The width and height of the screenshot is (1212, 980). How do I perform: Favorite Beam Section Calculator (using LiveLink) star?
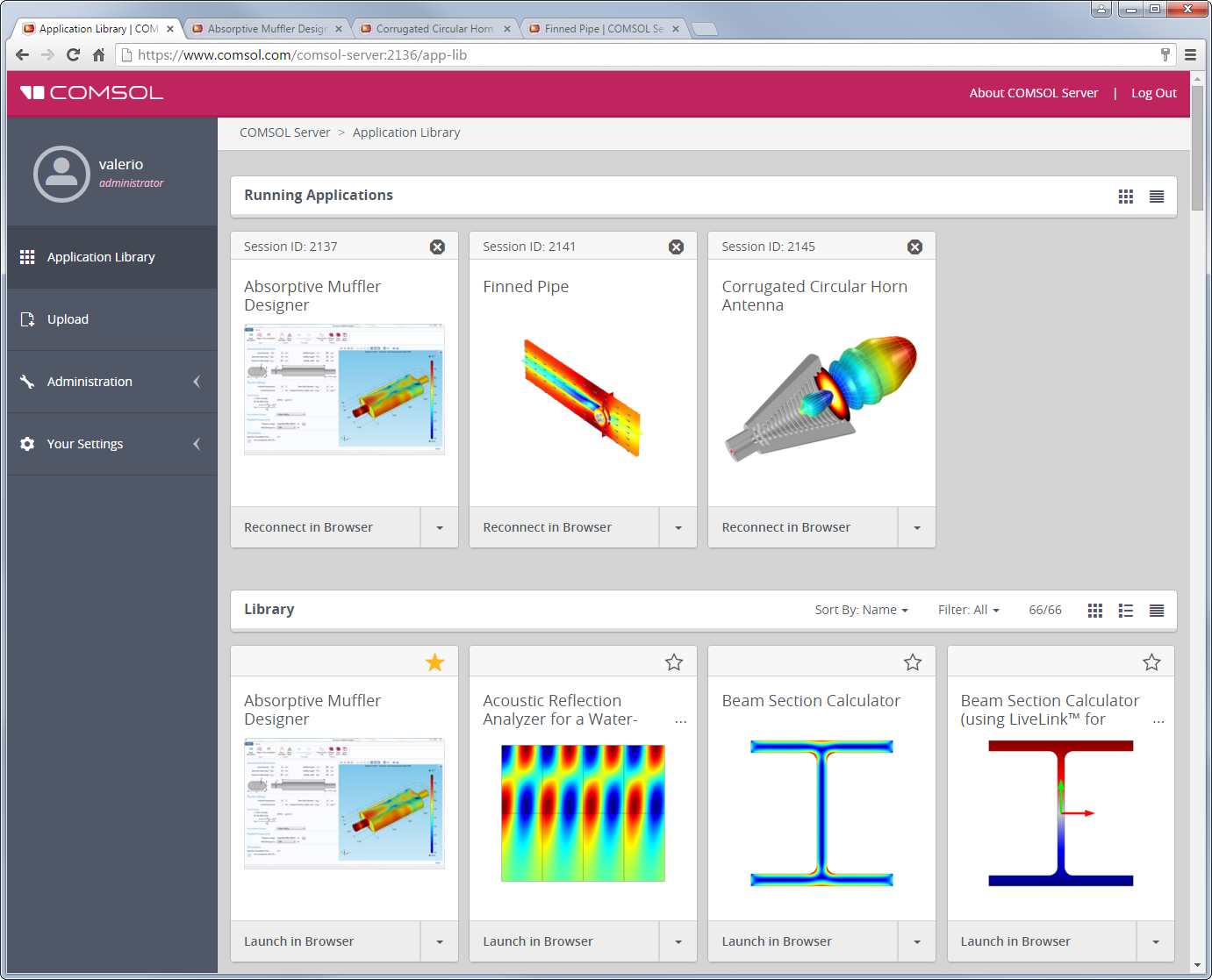(1151, 662)
